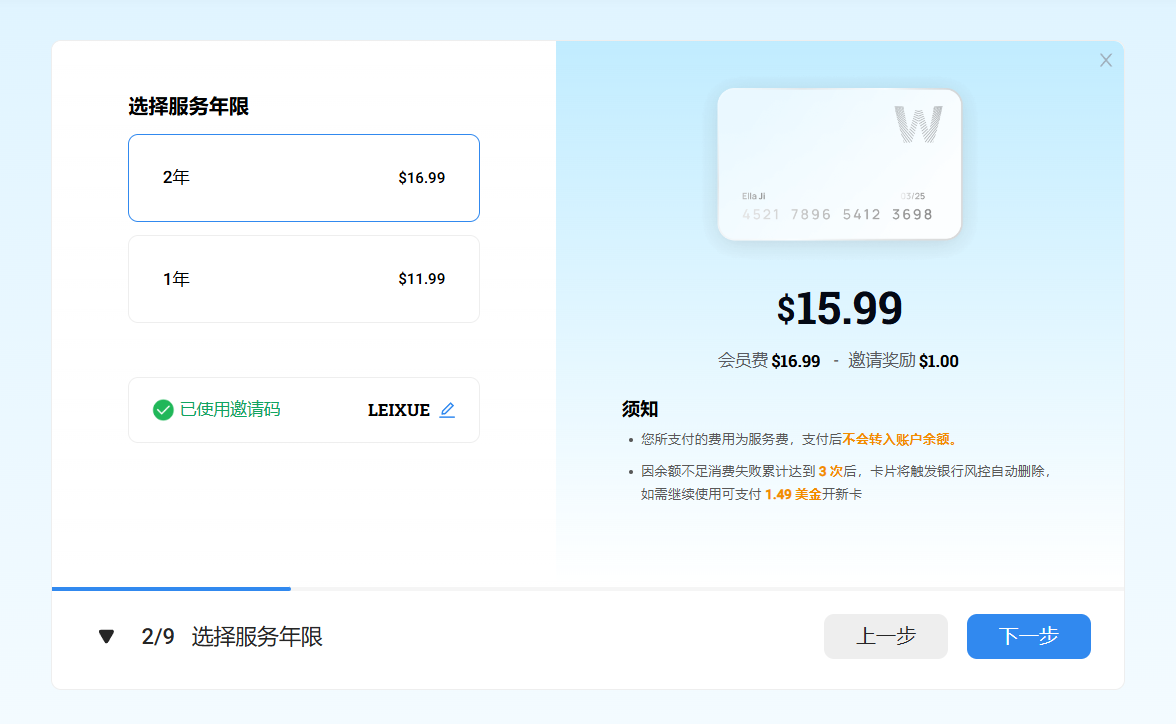Click the $15.99 total price
1176x724 pixels.
click(x=839, y=309)
